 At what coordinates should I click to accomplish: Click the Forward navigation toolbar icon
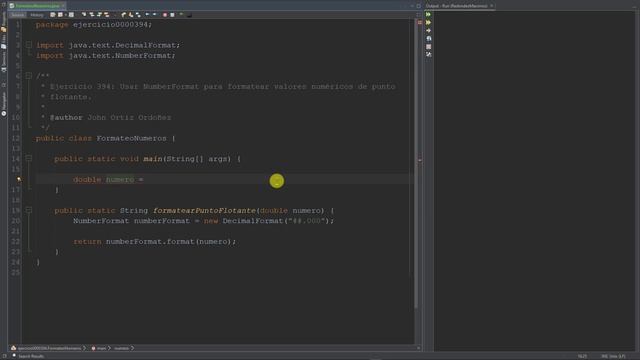71,15
